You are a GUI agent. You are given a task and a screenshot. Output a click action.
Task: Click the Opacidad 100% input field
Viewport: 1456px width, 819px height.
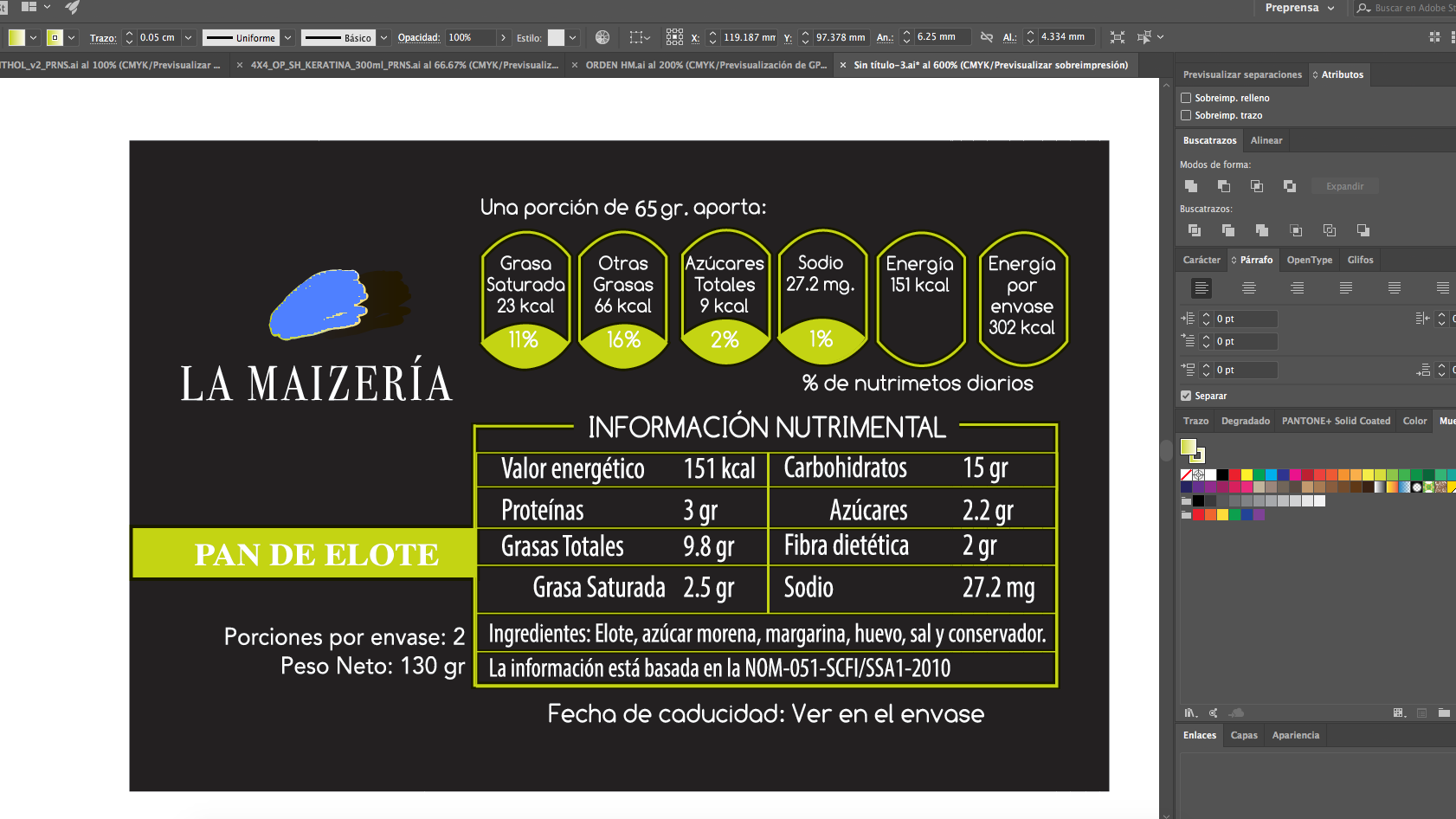(471, 37)
